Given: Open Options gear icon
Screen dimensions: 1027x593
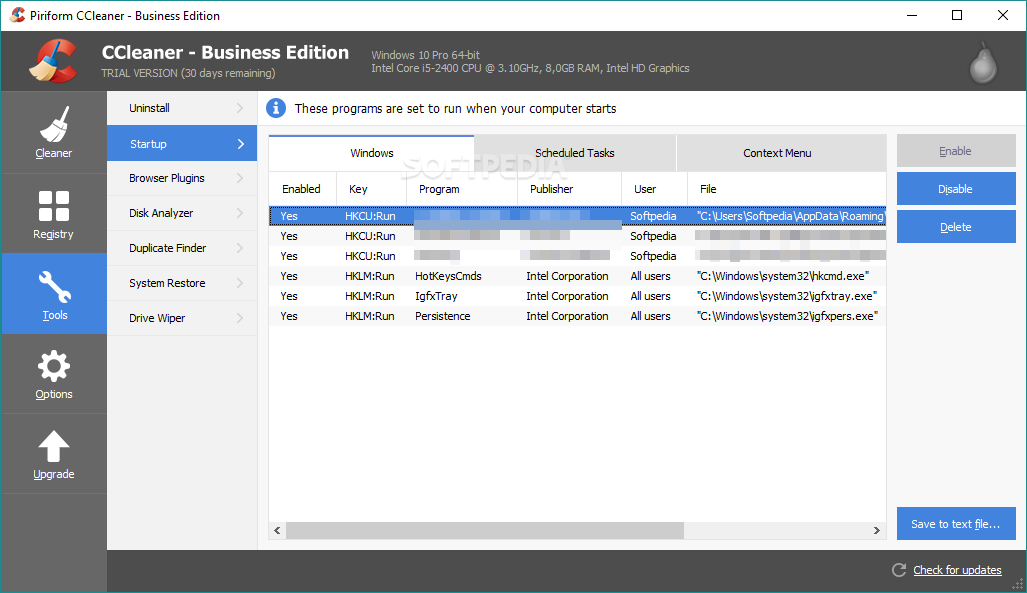Looking at the screenshot, I should [x=54, y=366].
